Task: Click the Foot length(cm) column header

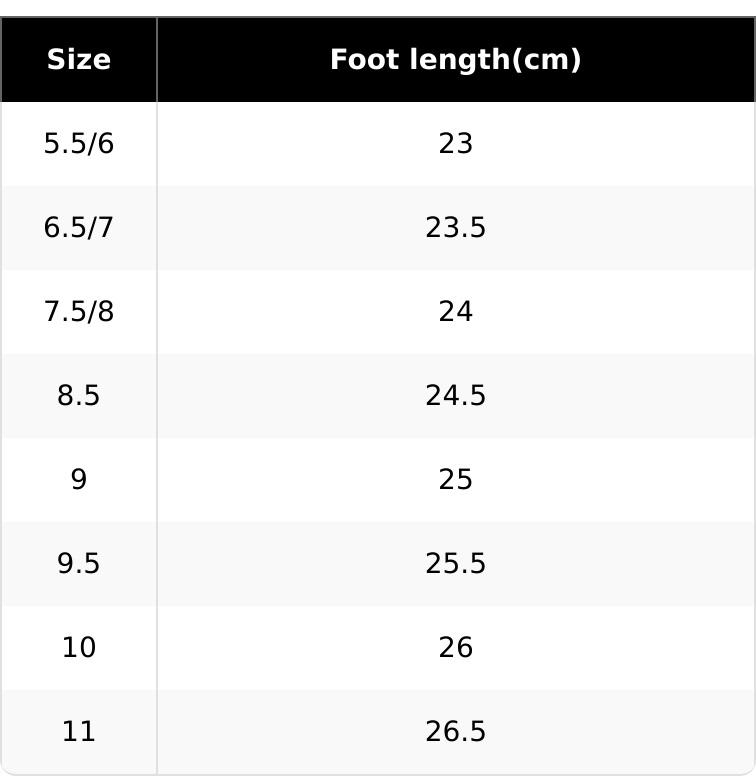Action: click(455, 60)
